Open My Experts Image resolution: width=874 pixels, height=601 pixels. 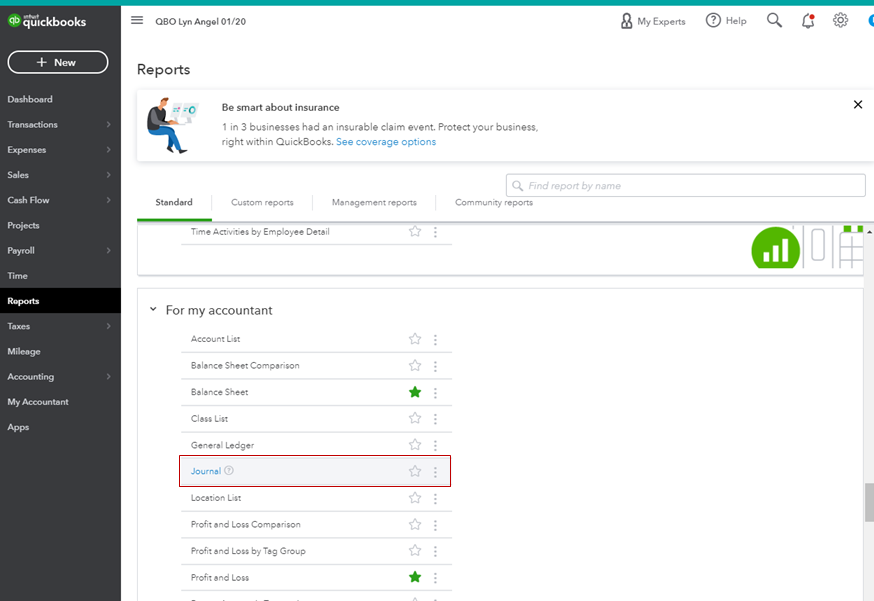pyautogui.click(x=653, y=21)
